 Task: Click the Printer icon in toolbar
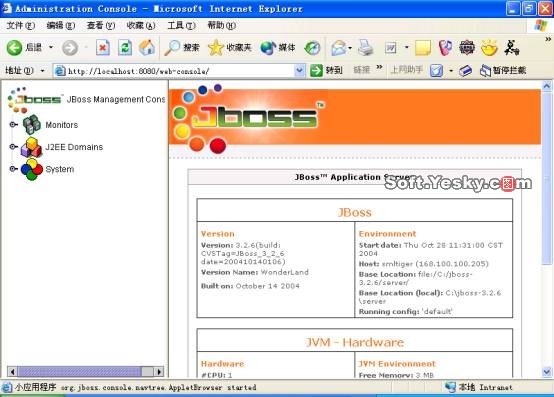[366, 47]
